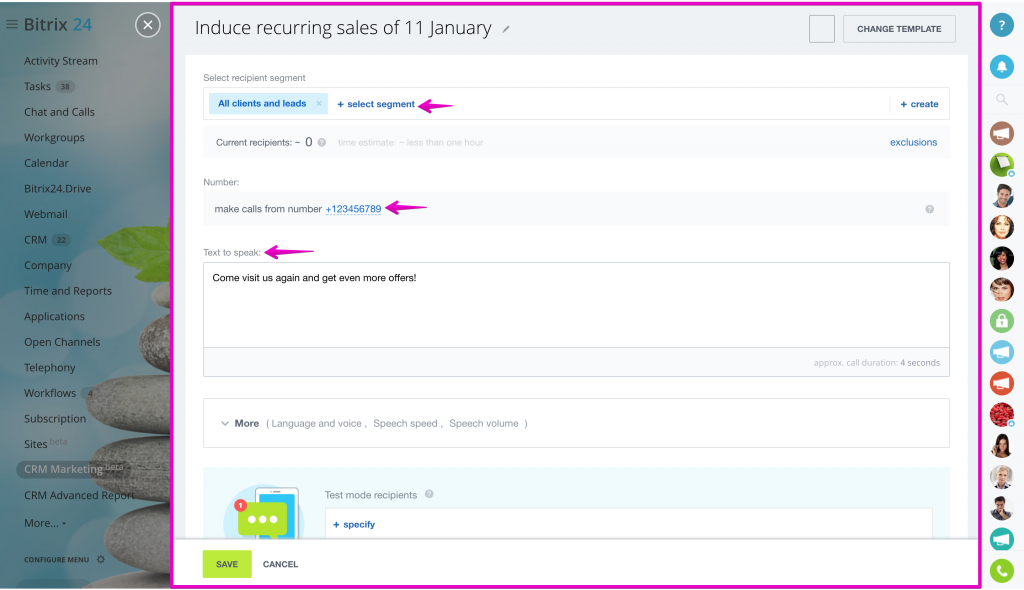Viewport: 1024px width, 590px height.
Task: Open the teal megaphone chat icon
Action: pyautogui.click(x=1001, y=539)
